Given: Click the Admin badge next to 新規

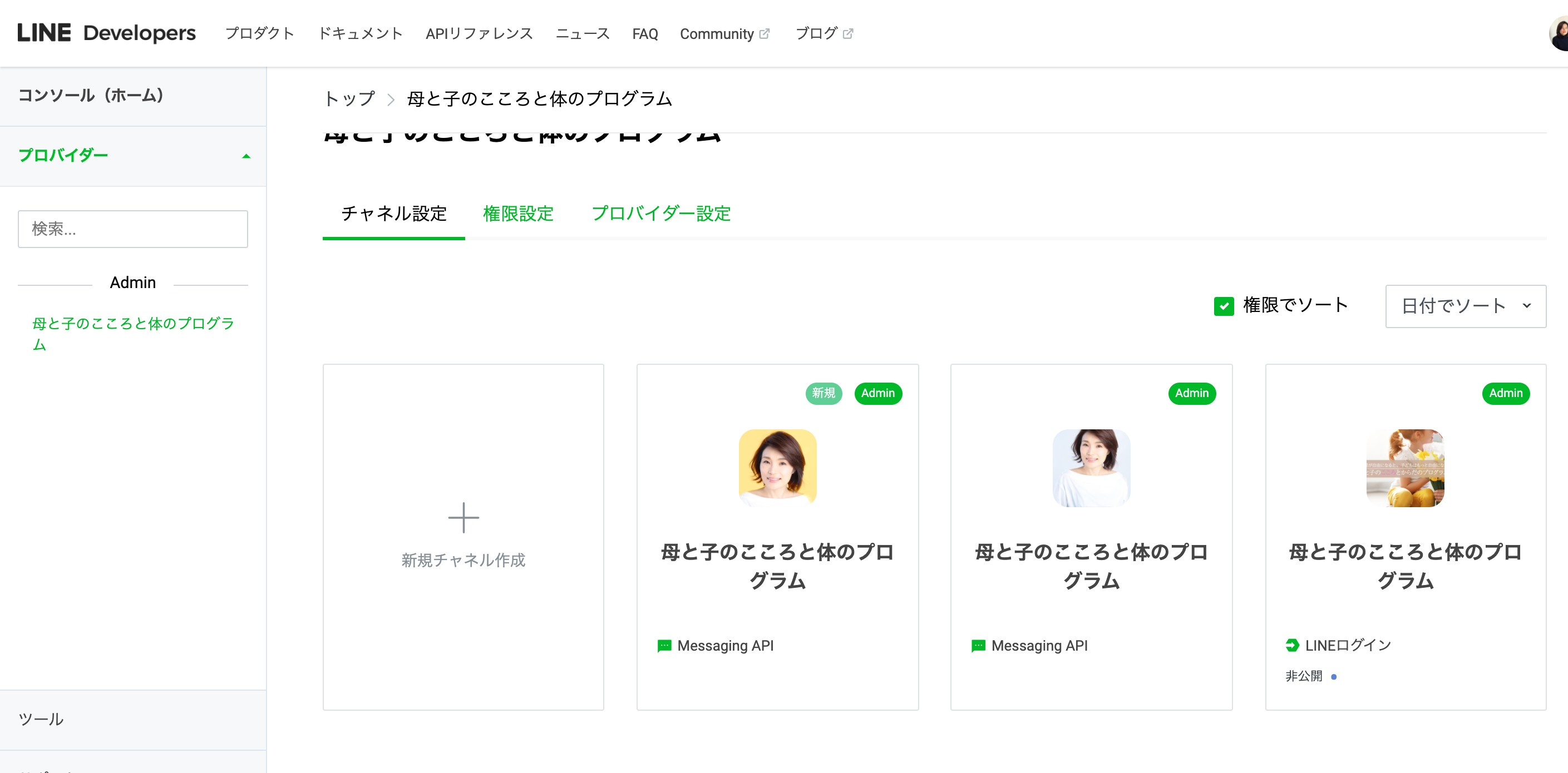Looking at the screenshot, I should pos(877,394).
